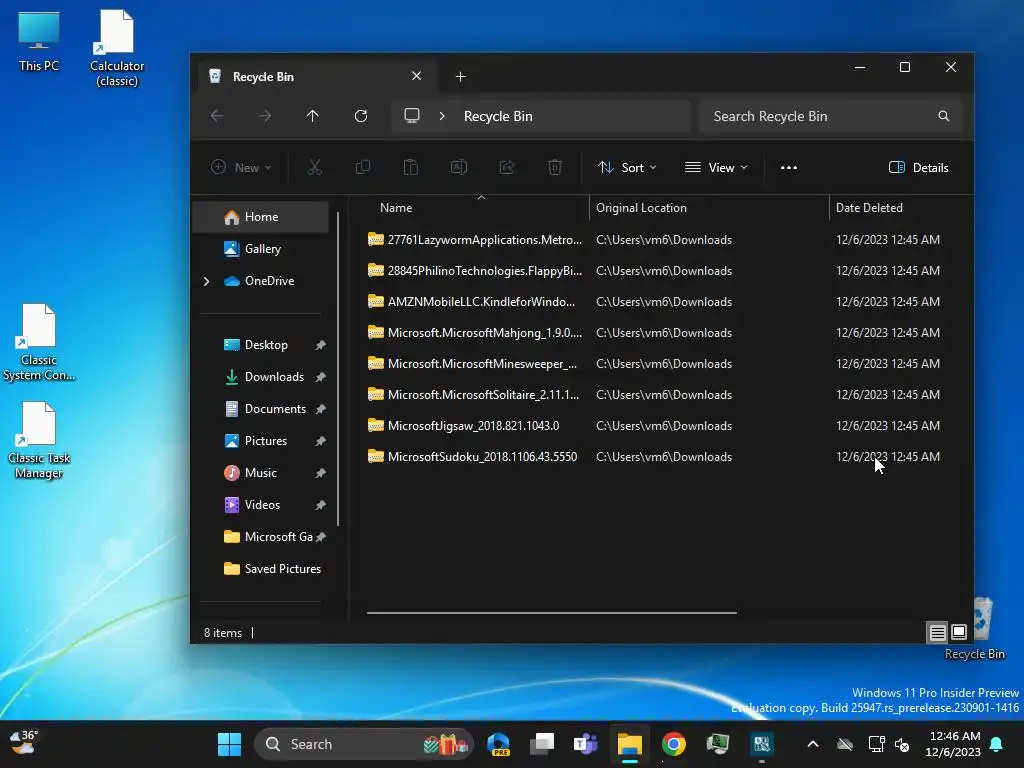The height and width of the screenshot is (768, 1024).
Task: Click the Delete trash icon in toolbar
Action: 554,168
